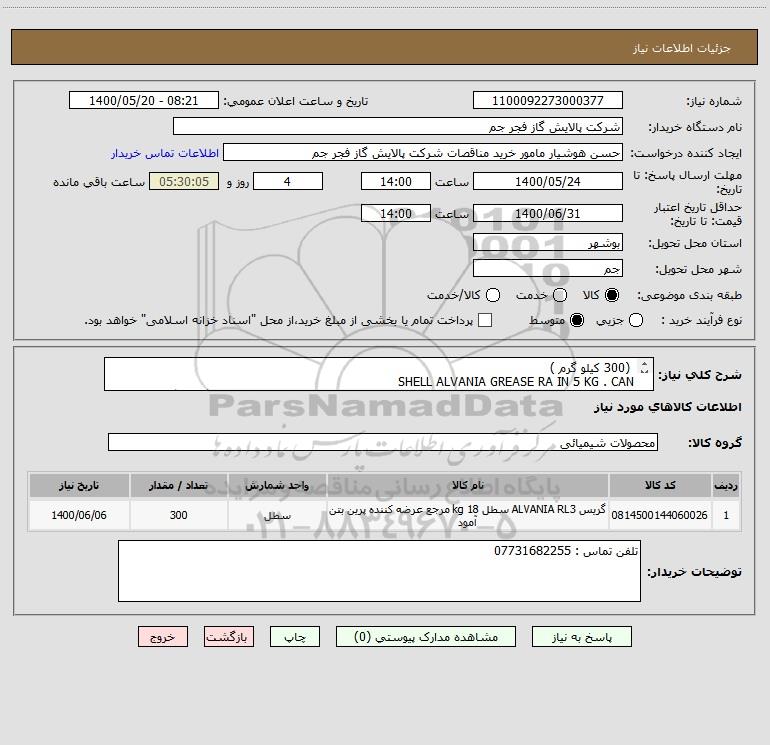Click the اطلاعات کالاهای مورد نیاز heading
This screenshot has height=745, width=770.
[668, 407]
